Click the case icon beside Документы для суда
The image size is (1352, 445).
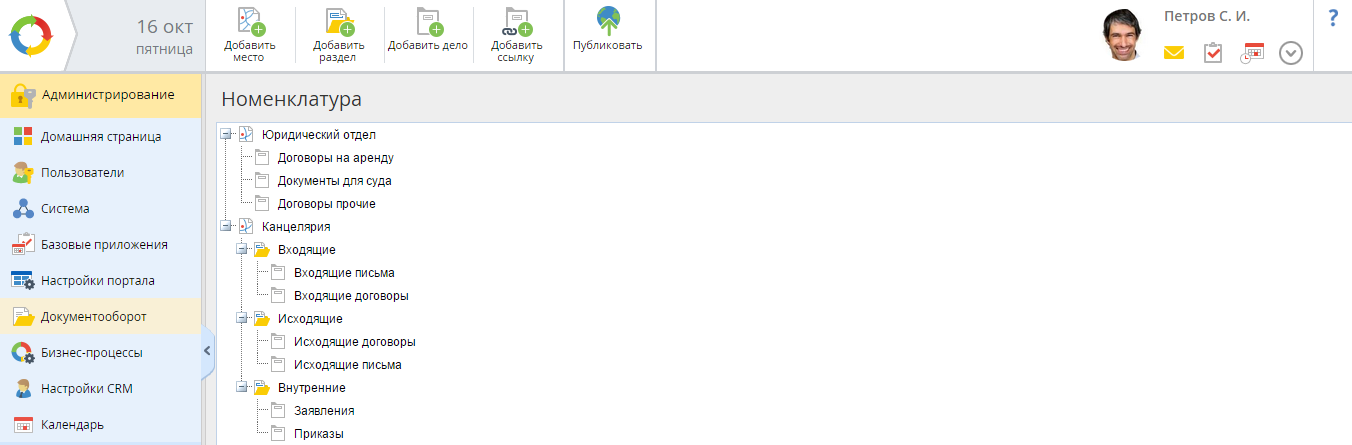coord(262,180)
